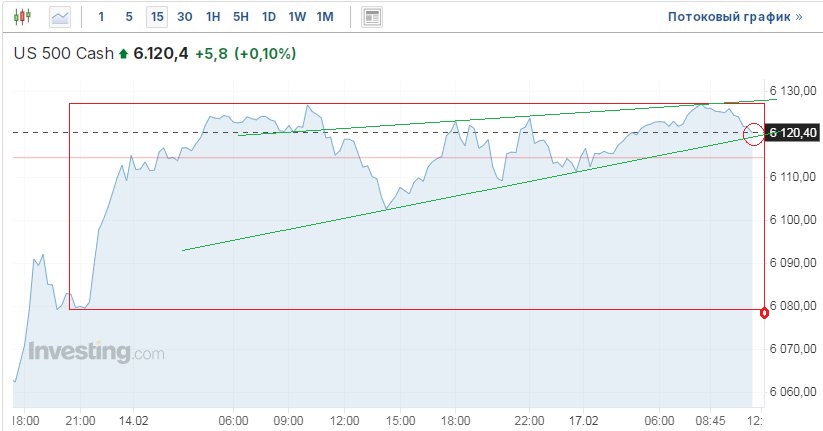Select the 1 minute timeframe
823x431 pixels.
click(100, 17)
